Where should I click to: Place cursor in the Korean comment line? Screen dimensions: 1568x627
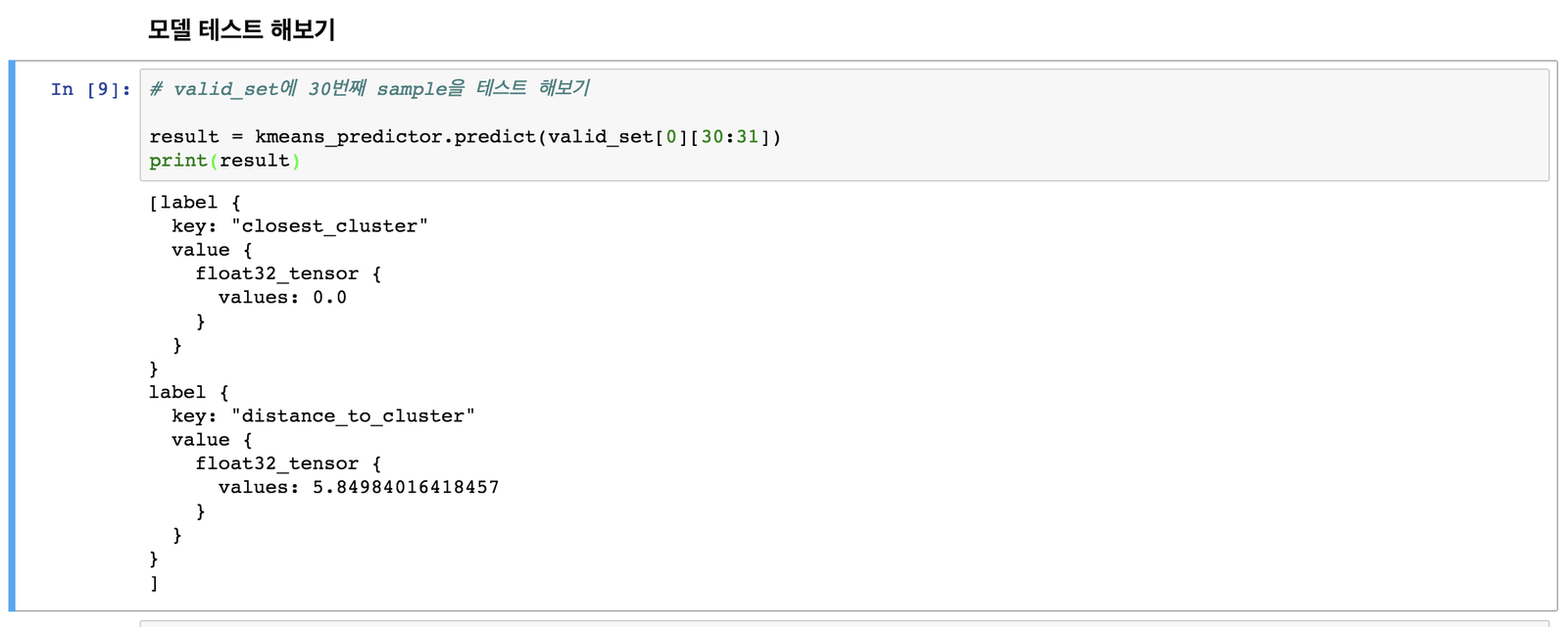[369, 89]
